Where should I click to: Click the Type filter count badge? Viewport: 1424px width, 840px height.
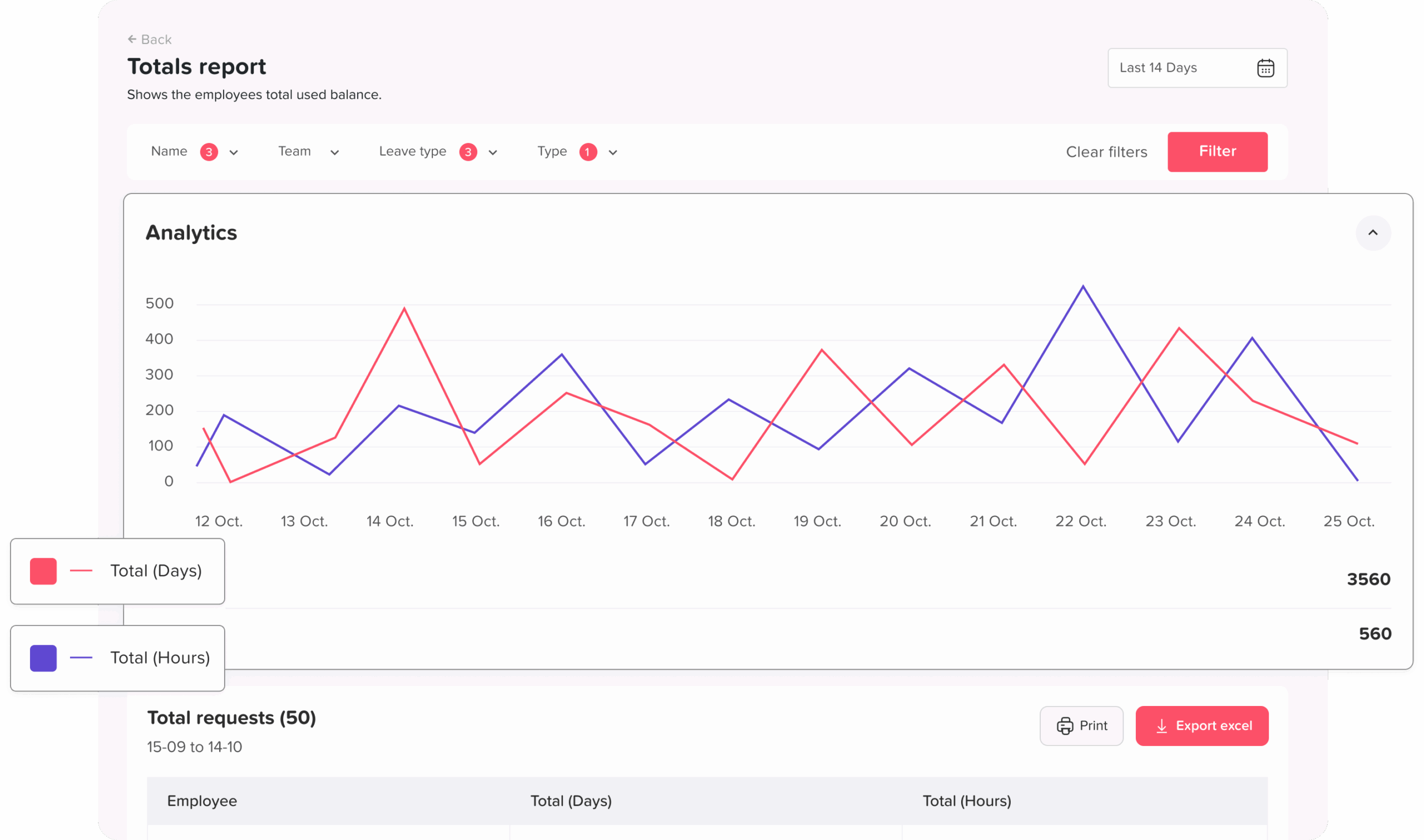pyautogui.click(x=588, y=152)
